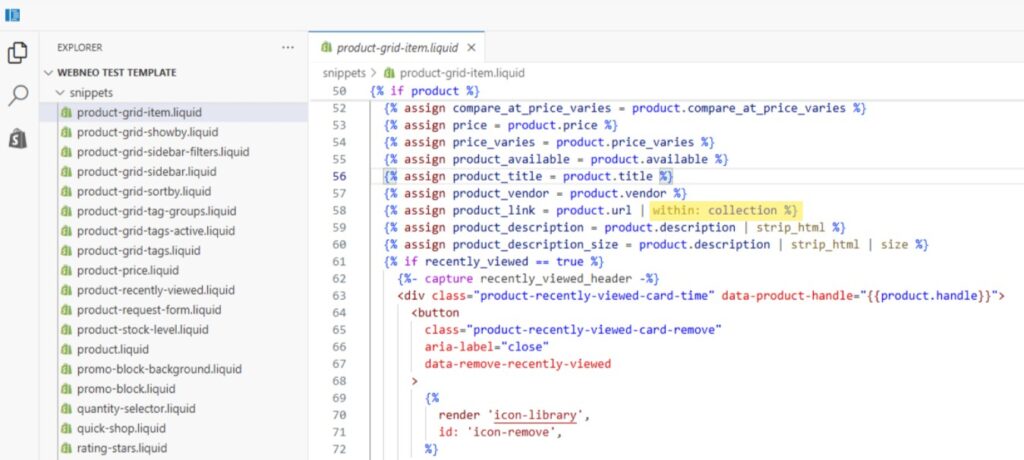This screenshot has width=1024, height=460.
Task: Select rating-stars.liquid in the file list
Action: point(121,448)
